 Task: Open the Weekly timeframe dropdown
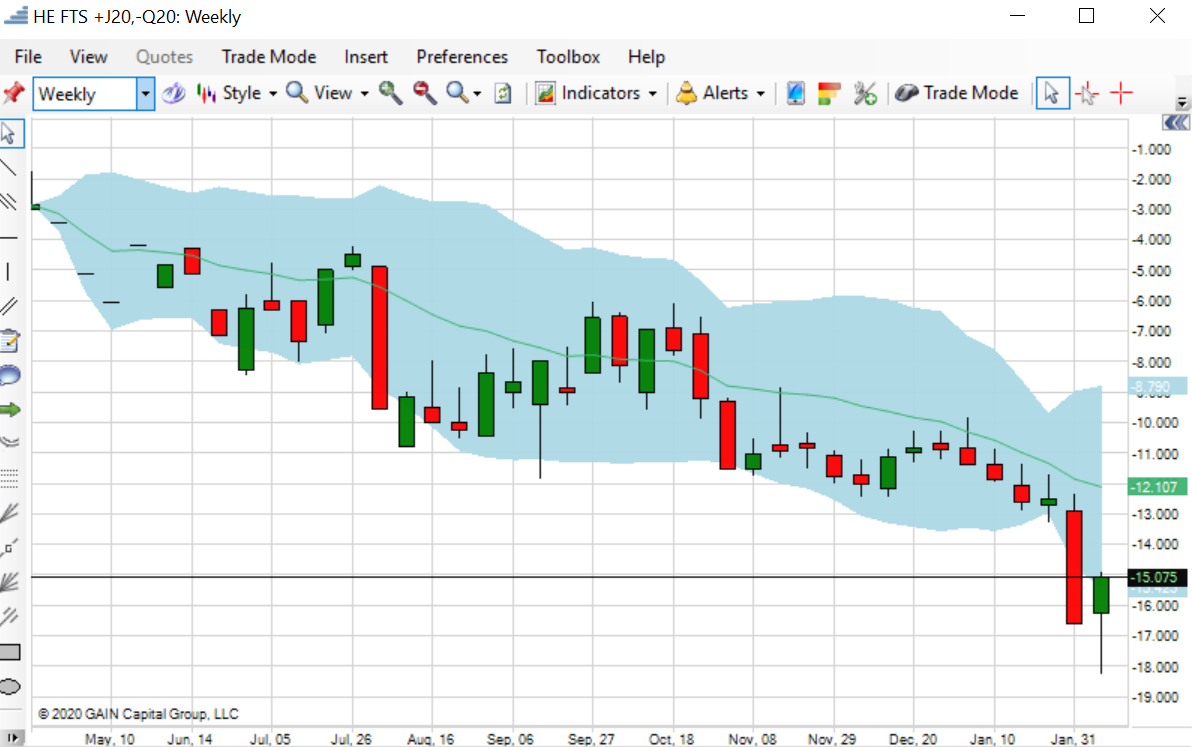pos(146,94)
